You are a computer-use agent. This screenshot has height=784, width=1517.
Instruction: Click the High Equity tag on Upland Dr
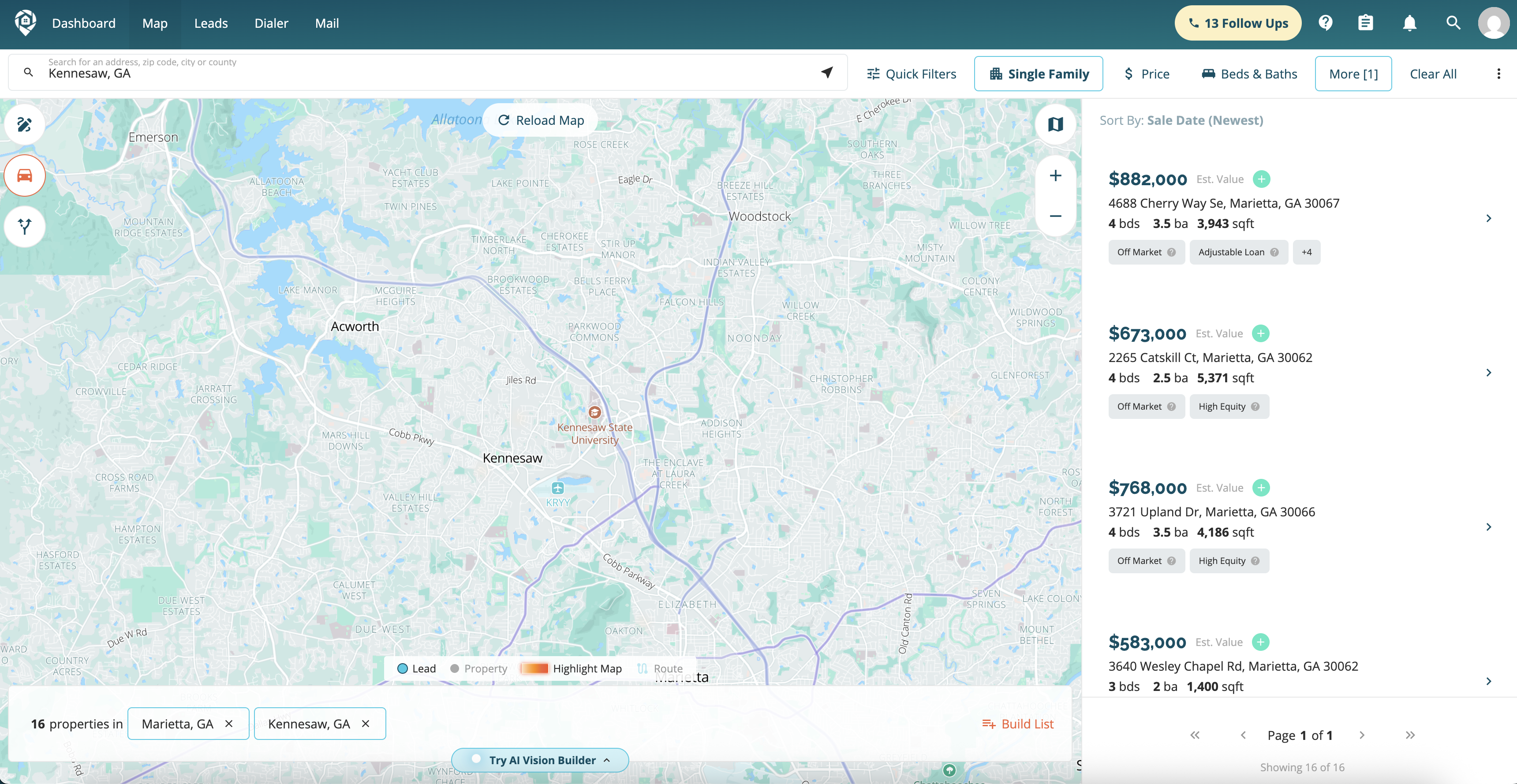(x=1229, y=561)
